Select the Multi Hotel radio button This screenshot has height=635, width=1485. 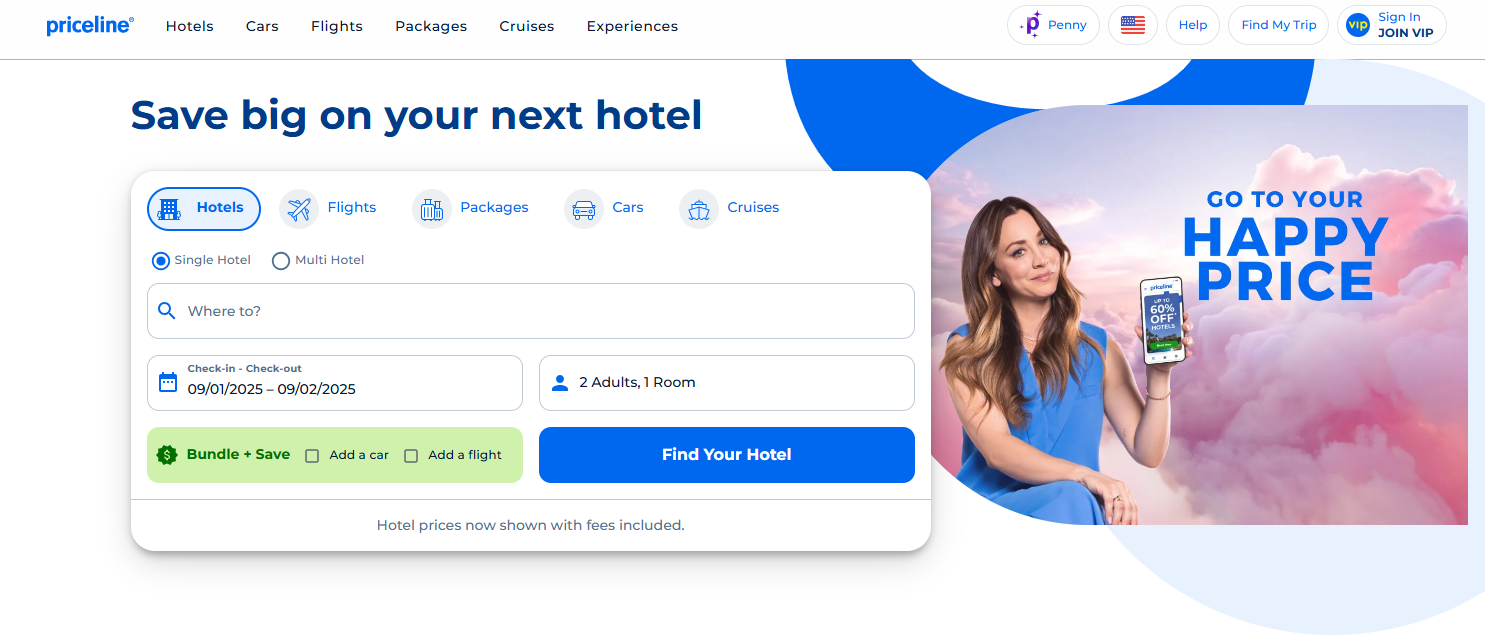coord(281,261)
